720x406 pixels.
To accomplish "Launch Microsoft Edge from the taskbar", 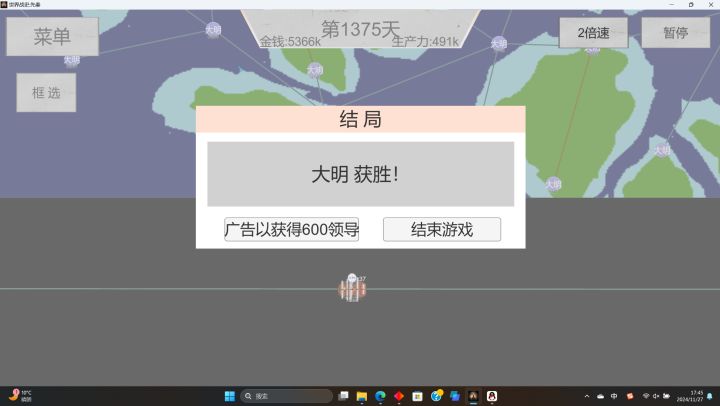I will [380, 396].
